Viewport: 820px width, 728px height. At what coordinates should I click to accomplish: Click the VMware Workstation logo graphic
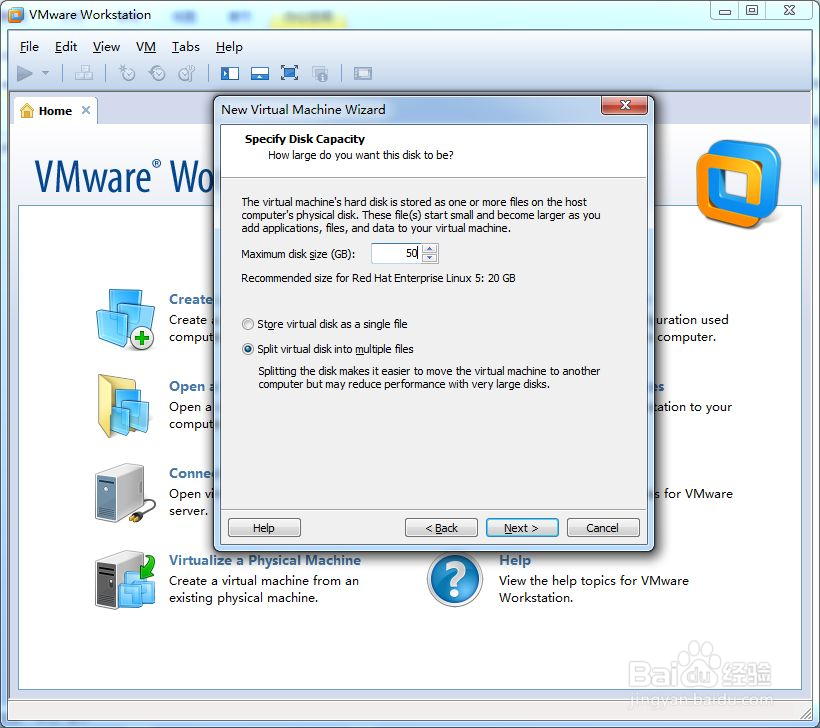point(738,184)
